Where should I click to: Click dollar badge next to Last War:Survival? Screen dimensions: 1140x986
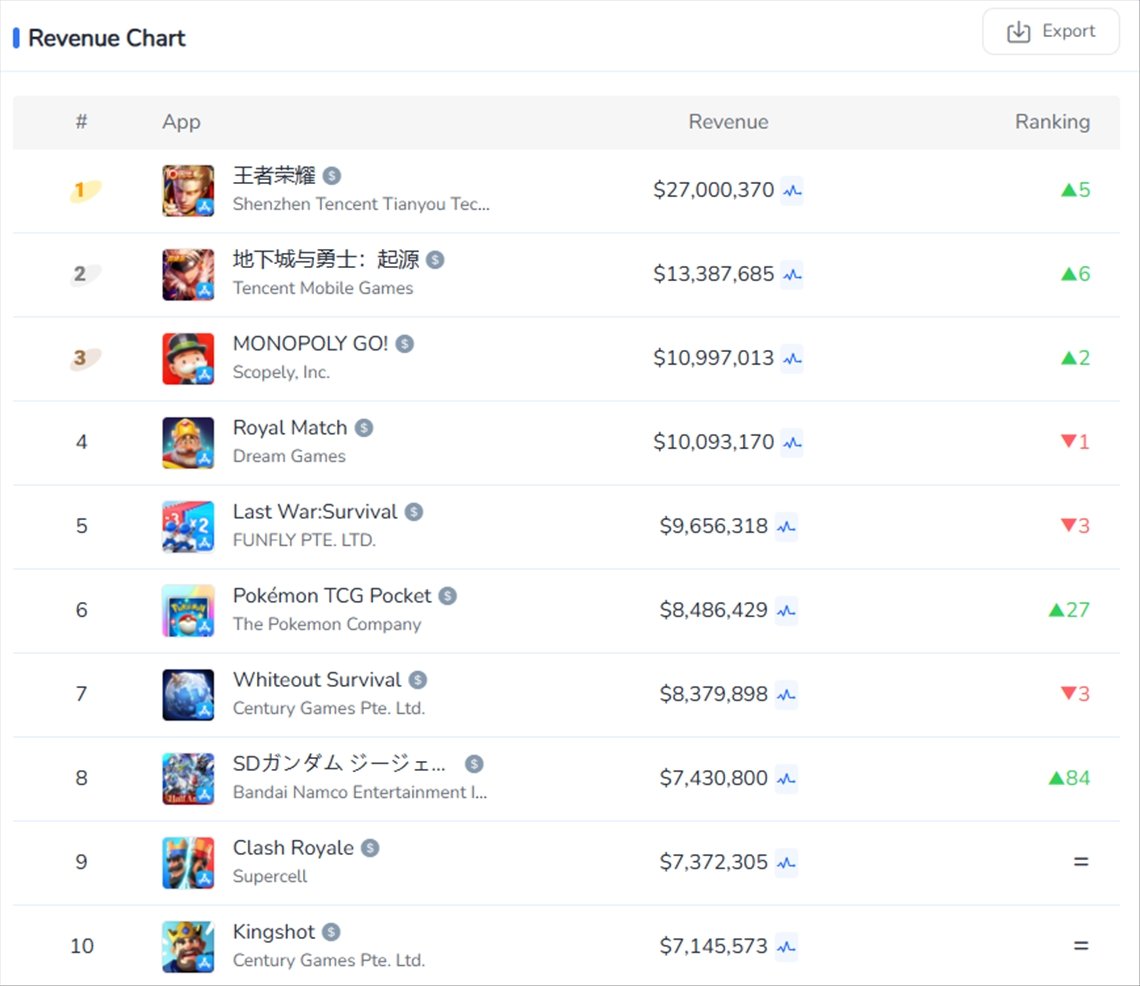click(414, 512)
